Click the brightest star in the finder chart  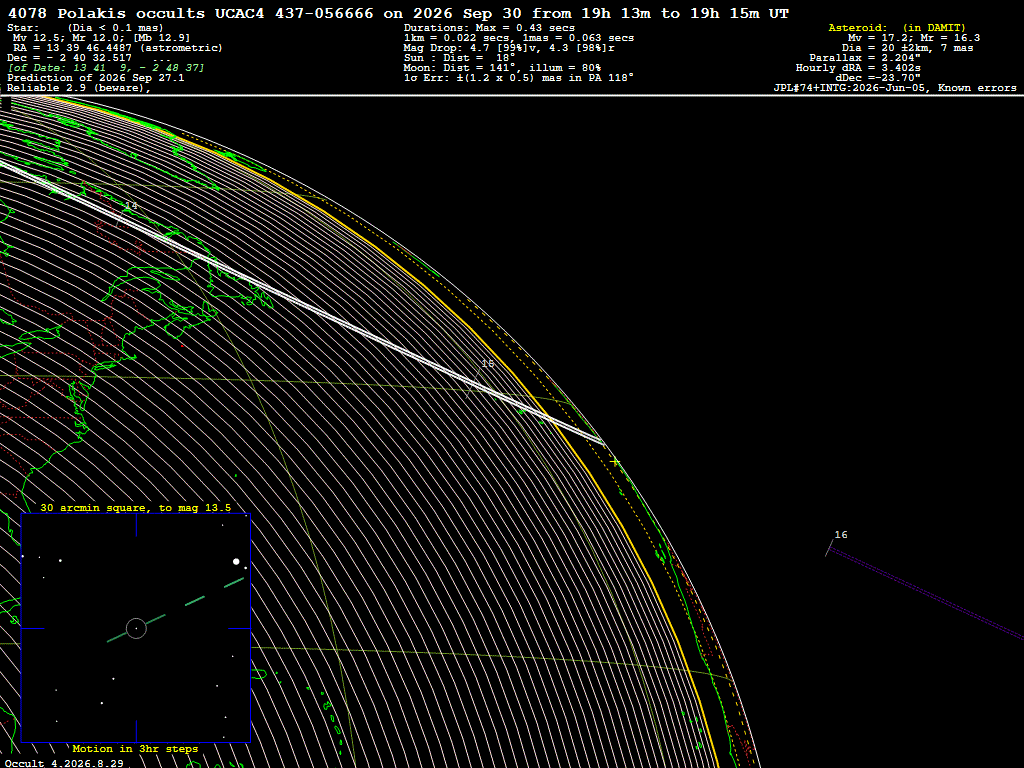click(236, 562)
